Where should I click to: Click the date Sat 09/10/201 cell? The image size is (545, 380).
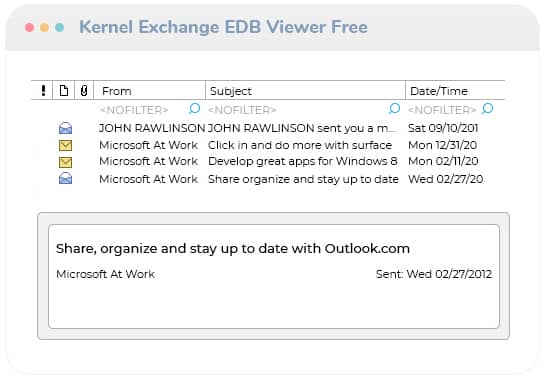[x=443, y=128]
